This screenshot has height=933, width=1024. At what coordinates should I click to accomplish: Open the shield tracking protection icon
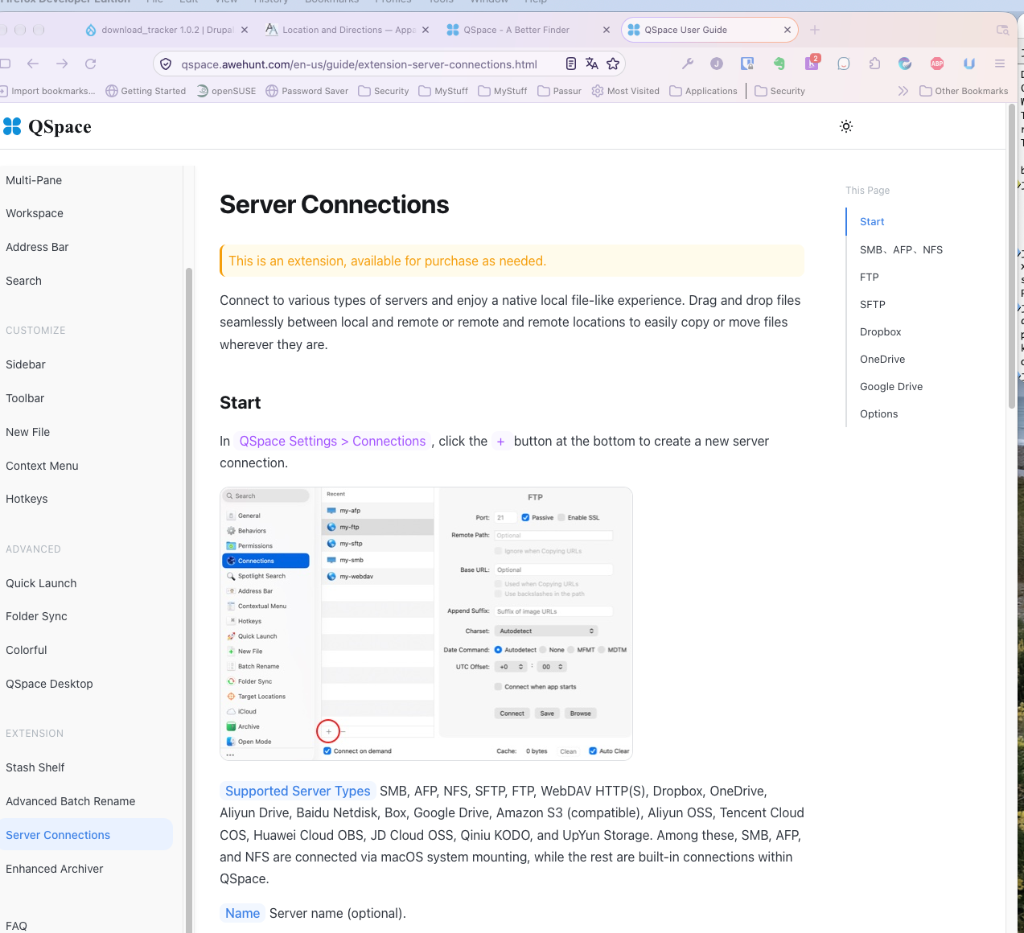point(166,64)
